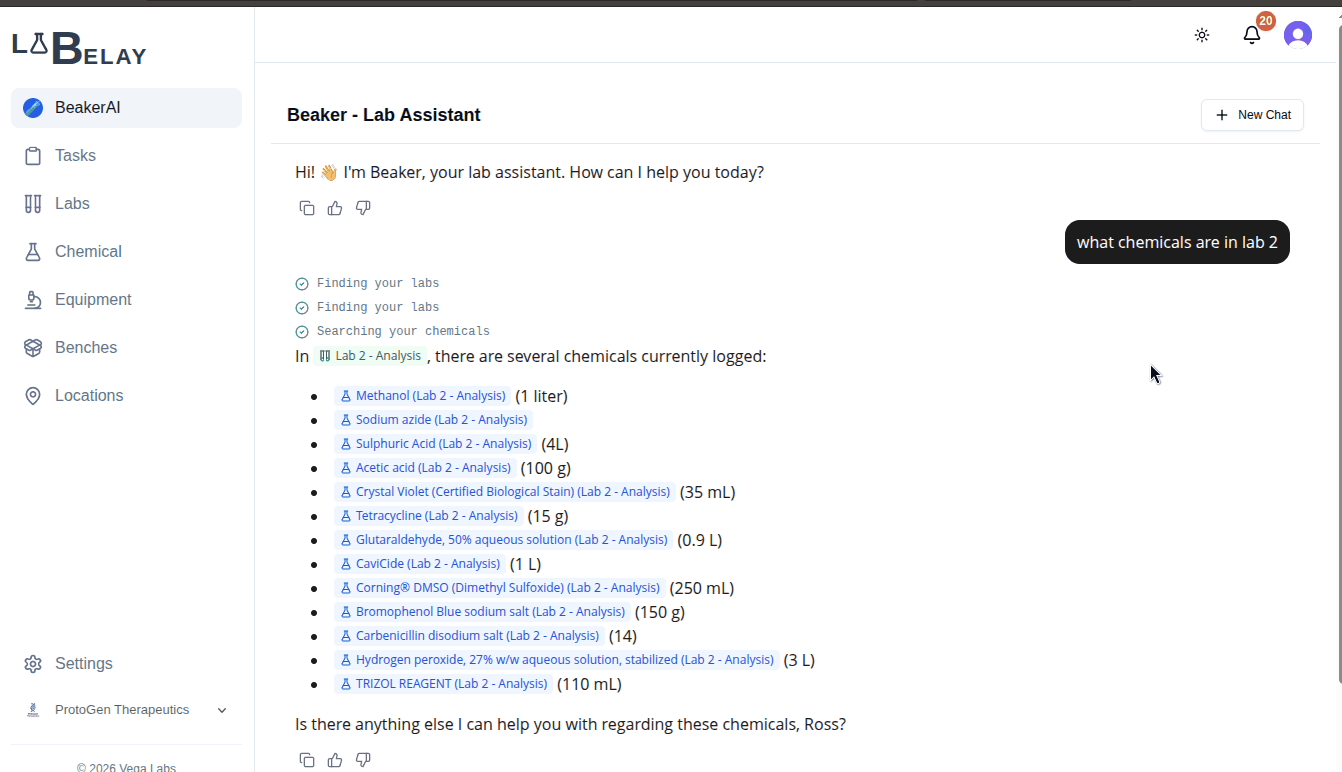Go to the Chemical page
This screenshot has height=772, width=1342.
(x=88, y=252)
